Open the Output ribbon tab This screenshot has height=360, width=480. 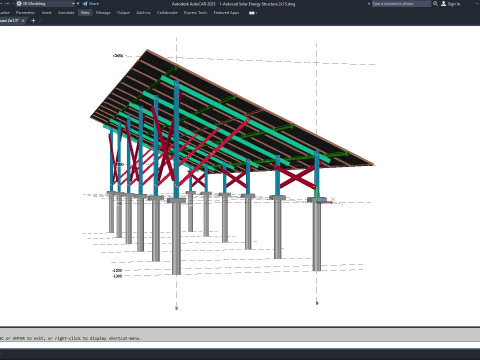point(123,13)
